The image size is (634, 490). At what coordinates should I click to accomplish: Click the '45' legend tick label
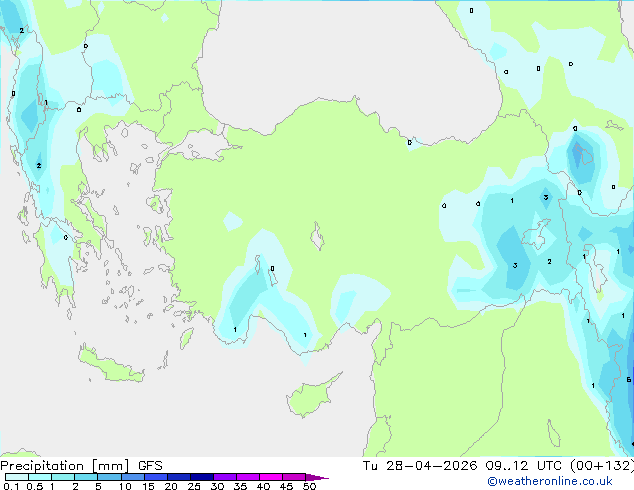286,486
